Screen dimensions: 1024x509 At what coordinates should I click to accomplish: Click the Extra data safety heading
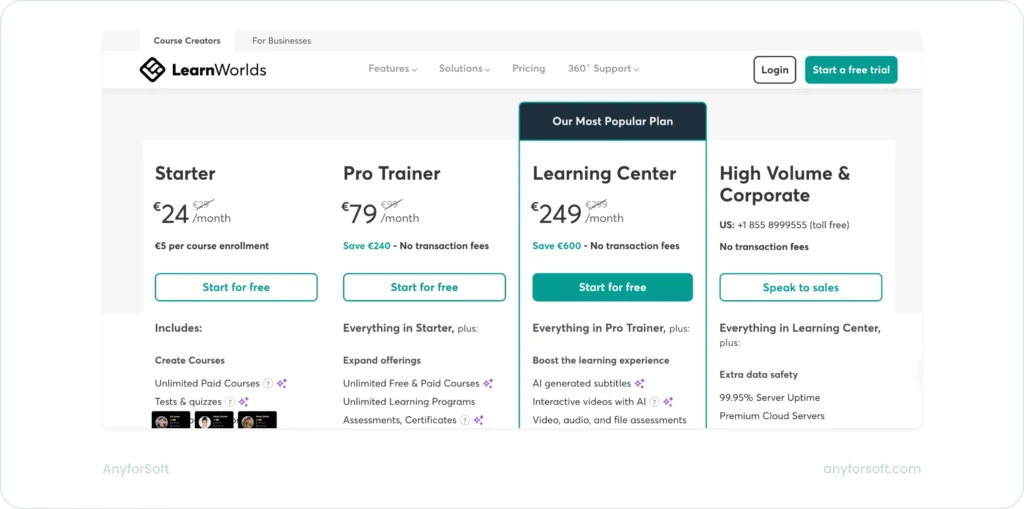point(758,375)
